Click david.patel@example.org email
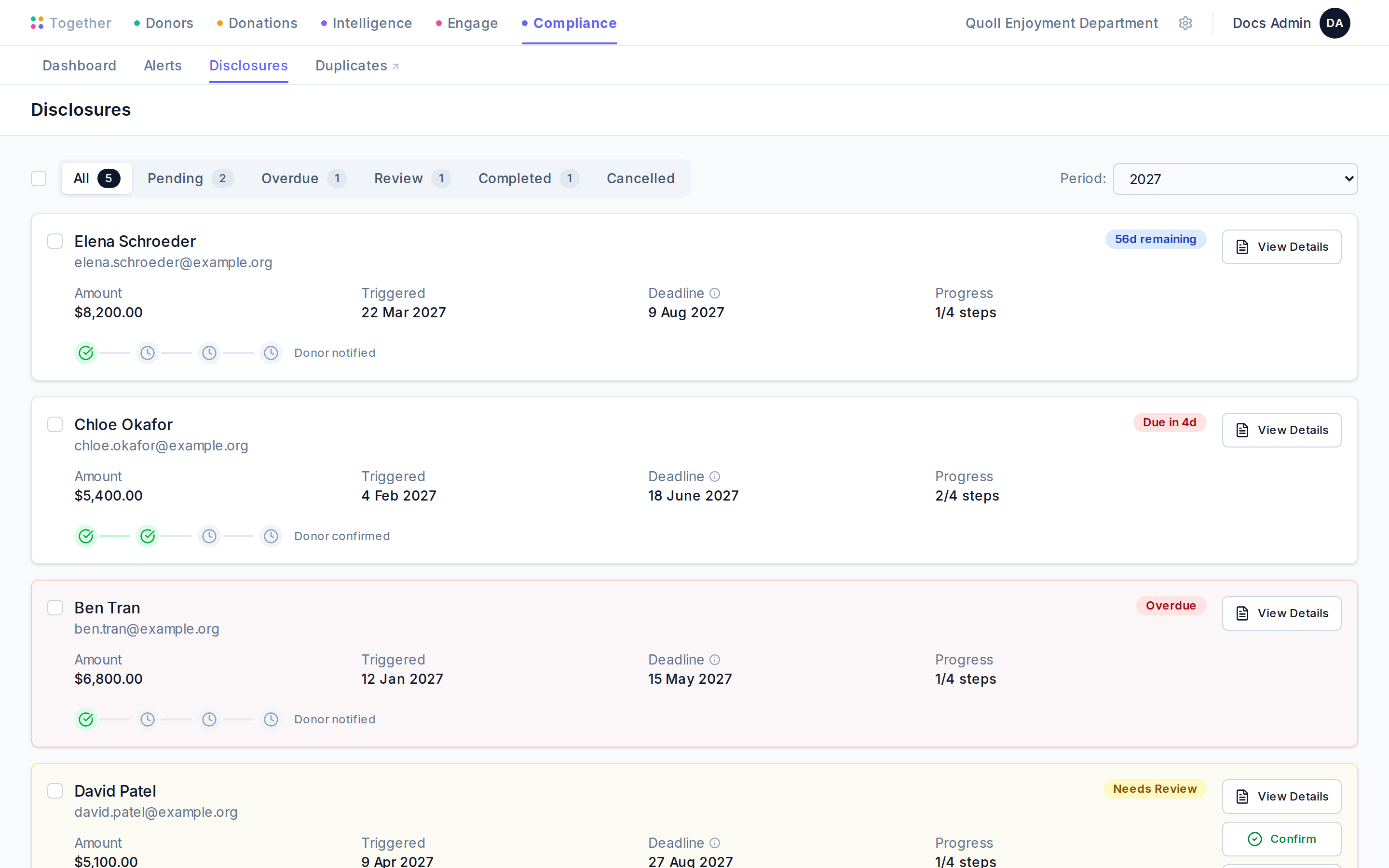 click(156, 812)
